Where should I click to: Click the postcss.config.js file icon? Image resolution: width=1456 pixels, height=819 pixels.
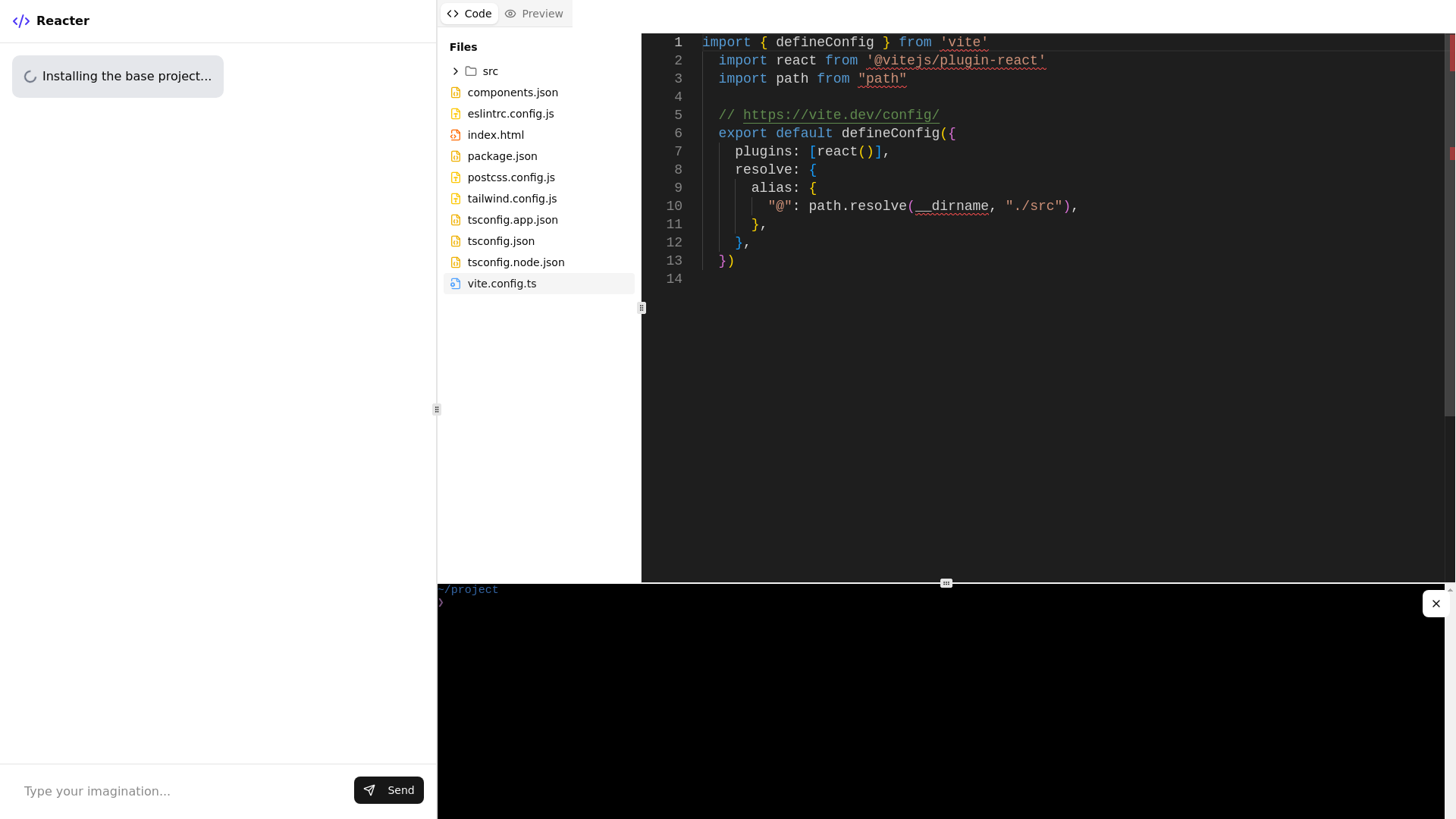pos(456,177)
